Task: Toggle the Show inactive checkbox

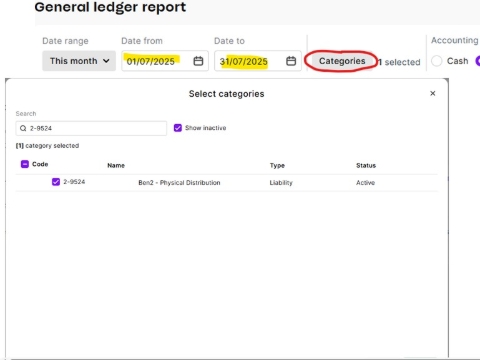Action: click(178, 128)
